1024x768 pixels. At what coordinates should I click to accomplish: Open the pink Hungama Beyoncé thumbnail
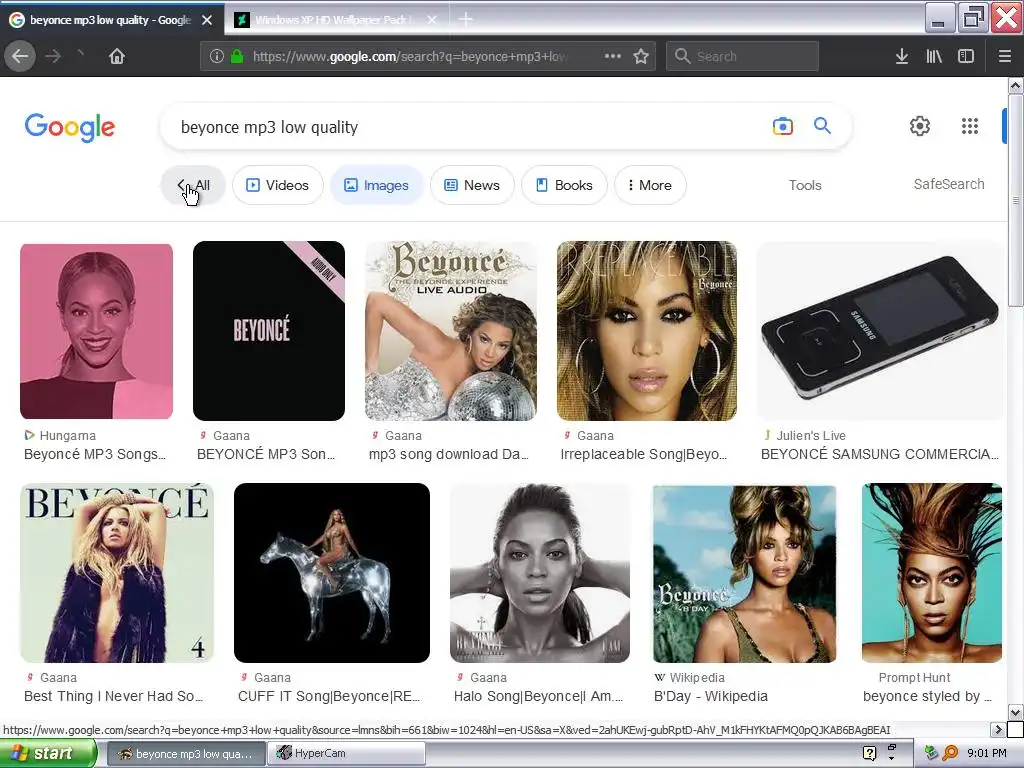coord(97,331)
